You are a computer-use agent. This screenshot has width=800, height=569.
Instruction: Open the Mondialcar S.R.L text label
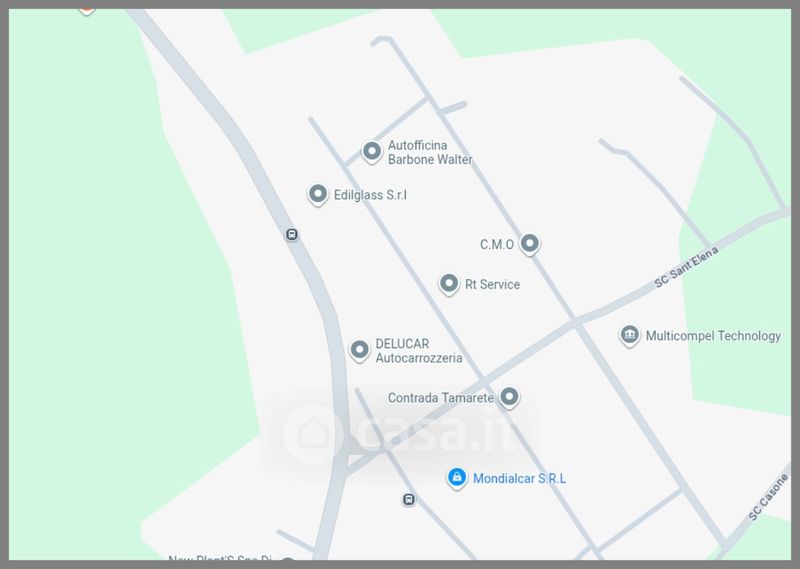click(519, 479)
